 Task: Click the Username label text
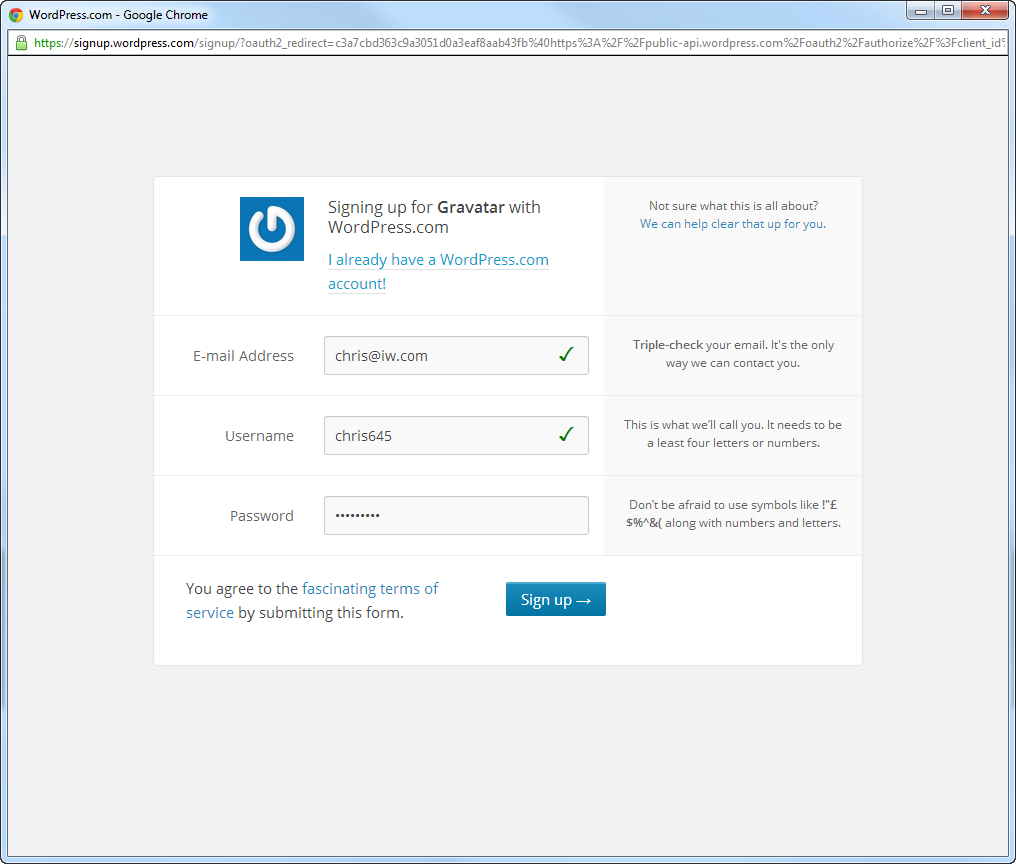pyautogui.click(x=259, y=436)
